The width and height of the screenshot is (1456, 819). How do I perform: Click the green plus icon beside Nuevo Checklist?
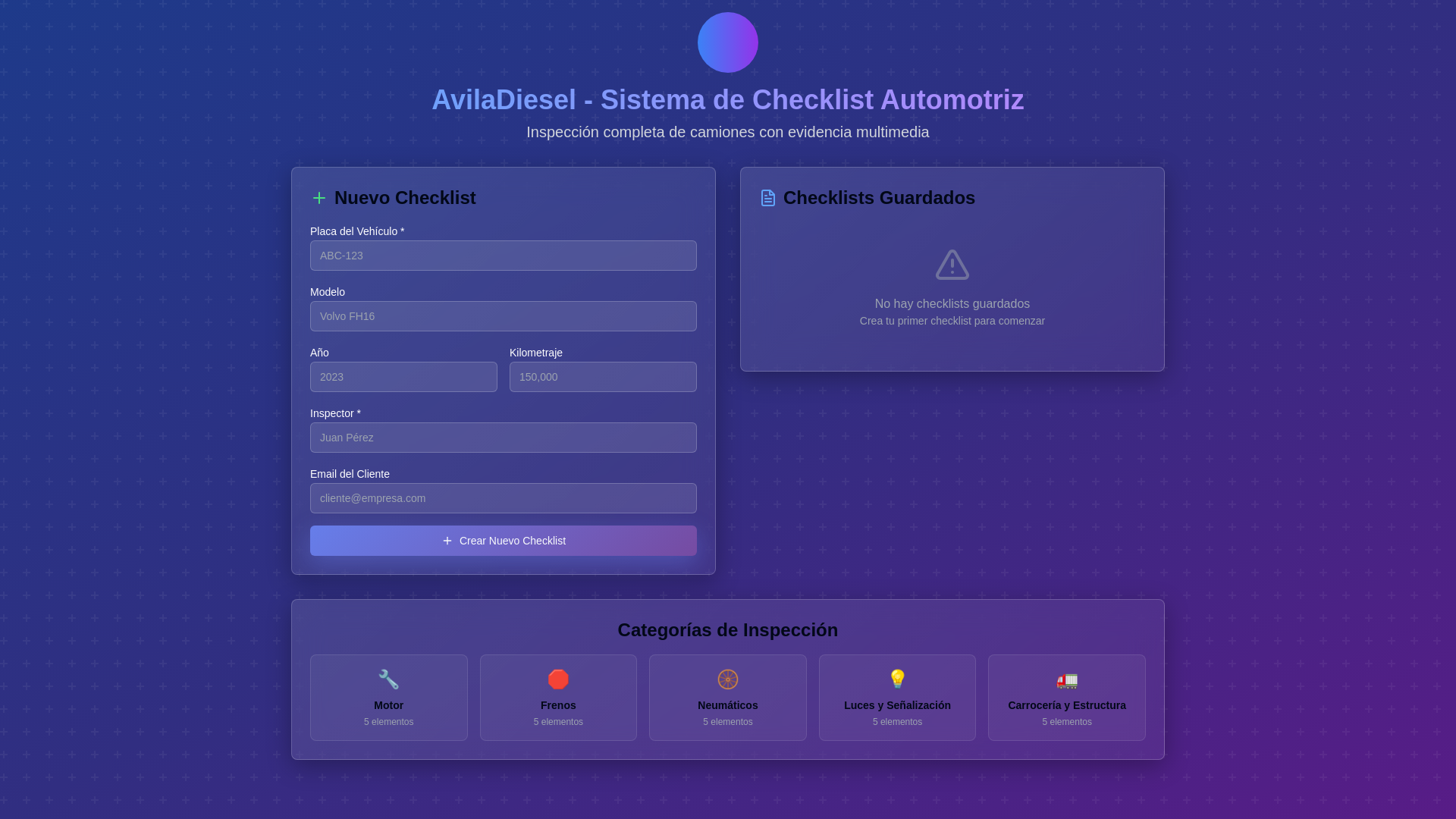coord(319,198)
